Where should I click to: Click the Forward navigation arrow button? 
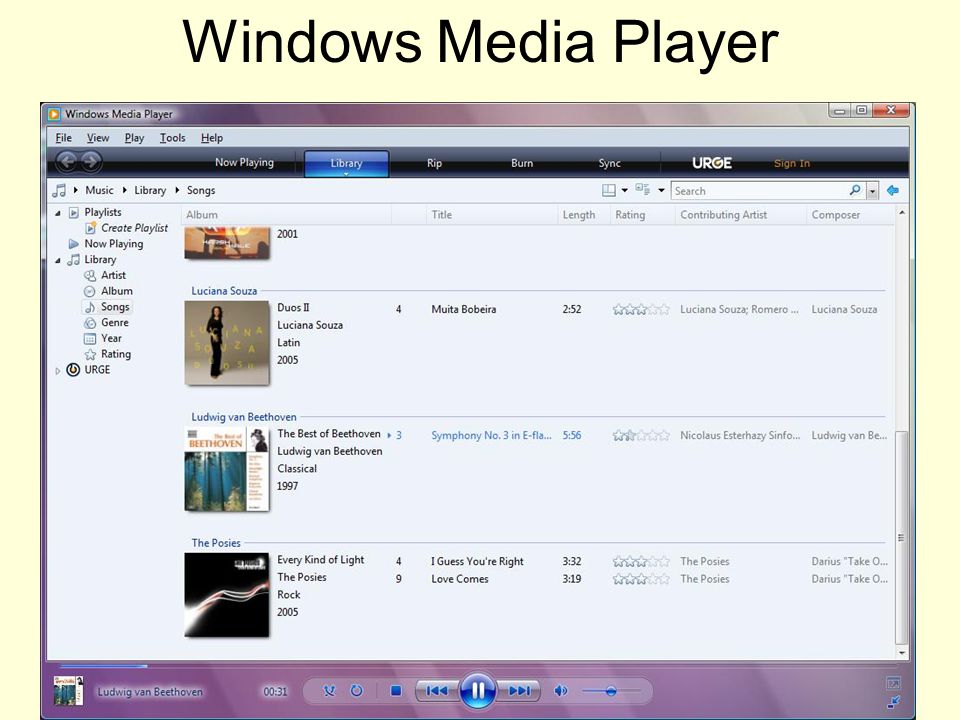point(91,162)
